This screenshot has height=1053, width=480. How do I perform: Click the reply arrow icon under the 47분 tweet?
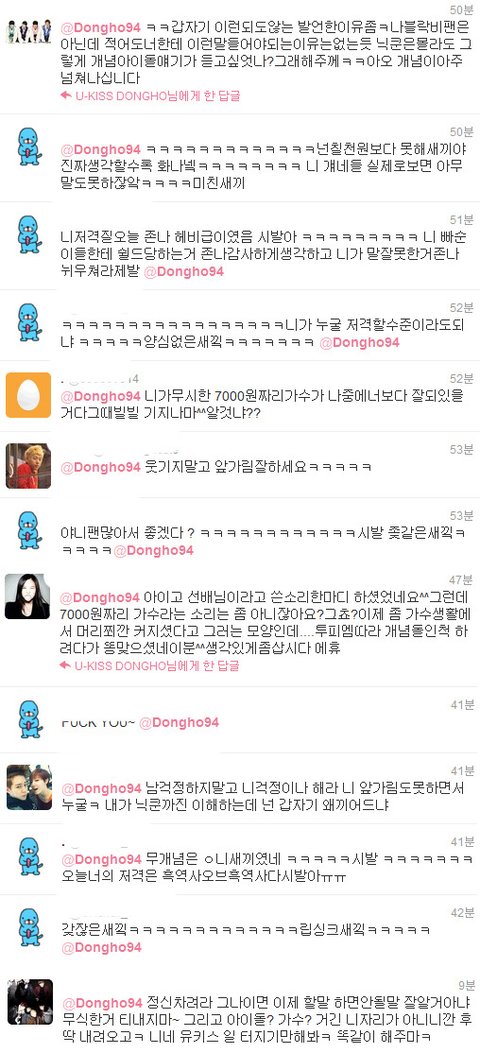click(x=66, y=666)
